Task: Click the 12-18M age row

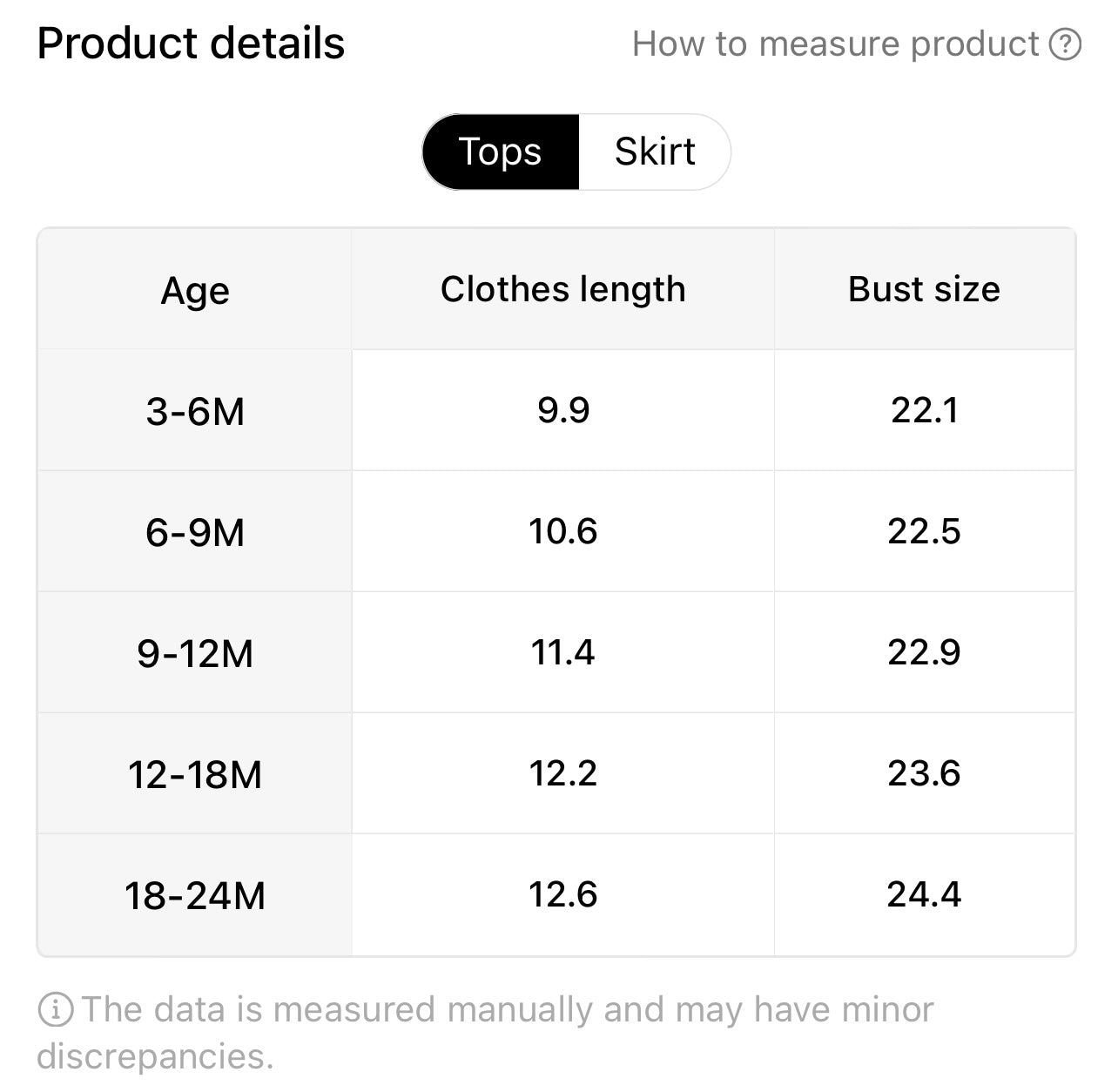Action: 556,773
